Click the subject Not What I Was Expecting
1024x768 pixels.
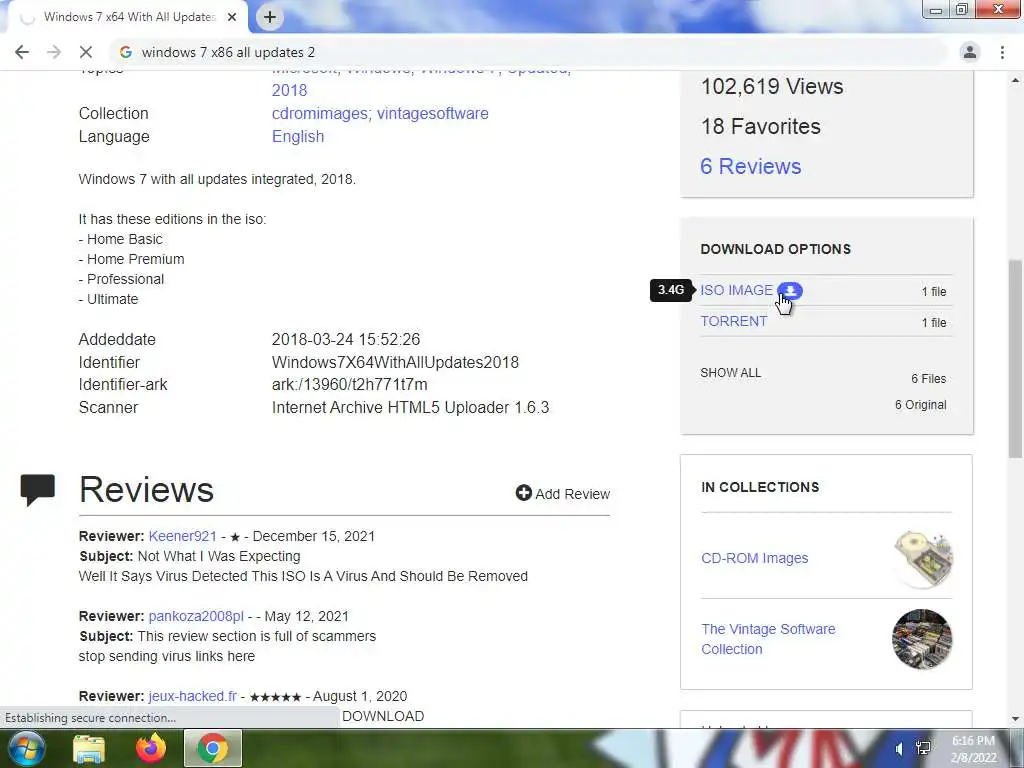point(219,556)
